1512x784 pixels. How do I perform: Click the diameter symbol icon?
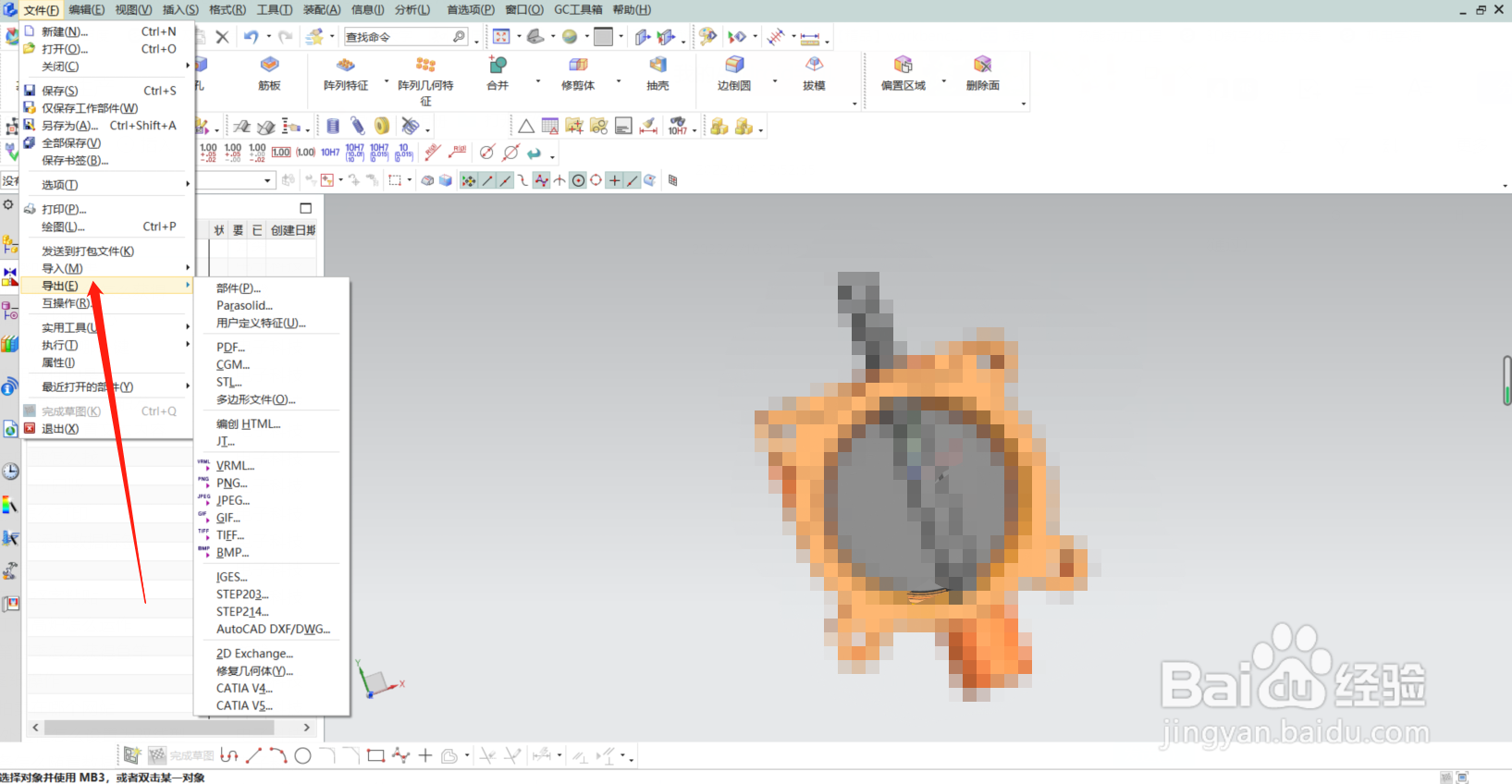pos(487,153)
